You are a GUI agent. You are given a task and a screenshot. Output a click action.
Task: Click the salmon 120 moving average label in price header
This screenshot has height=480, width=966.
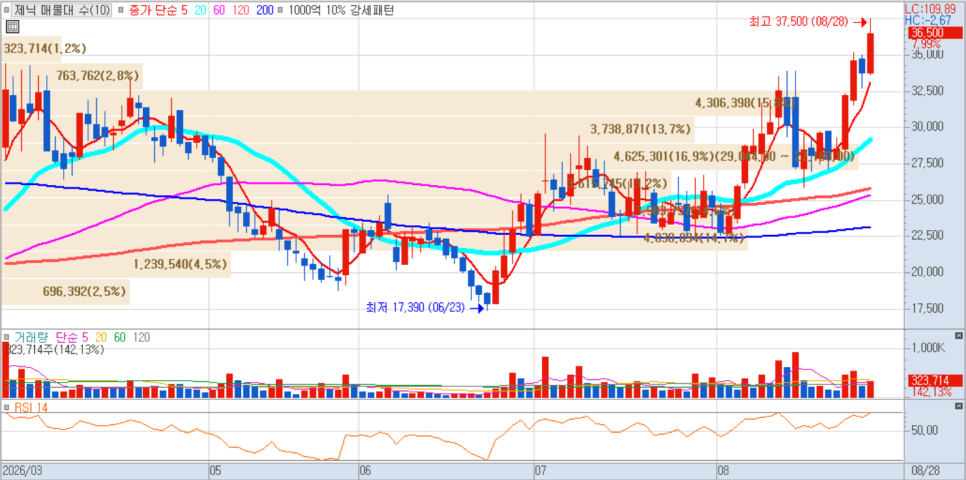(x=243, y=10)
